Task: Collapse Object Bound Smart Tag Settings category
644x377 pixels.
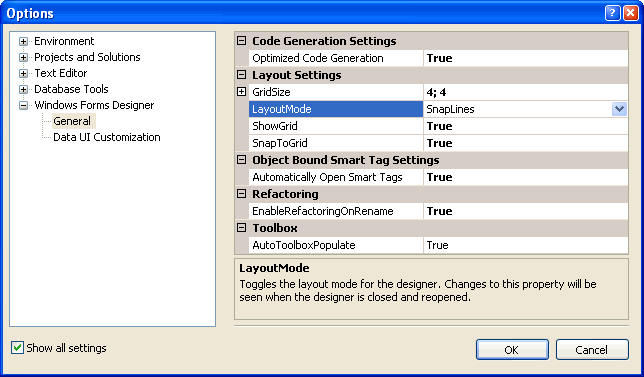Action: [242, 160]
